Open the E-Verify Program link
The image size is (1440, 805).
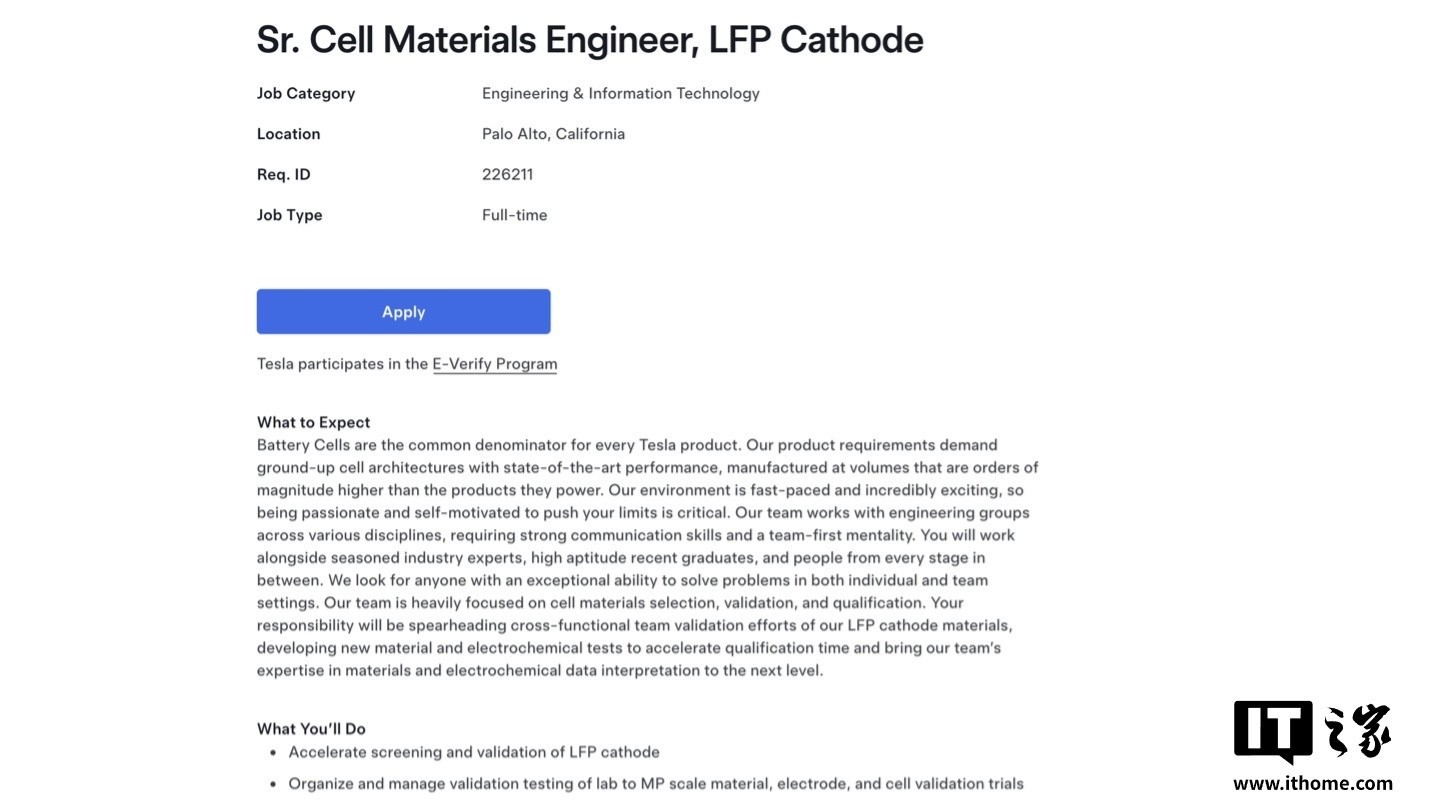(x=494, y=364)
